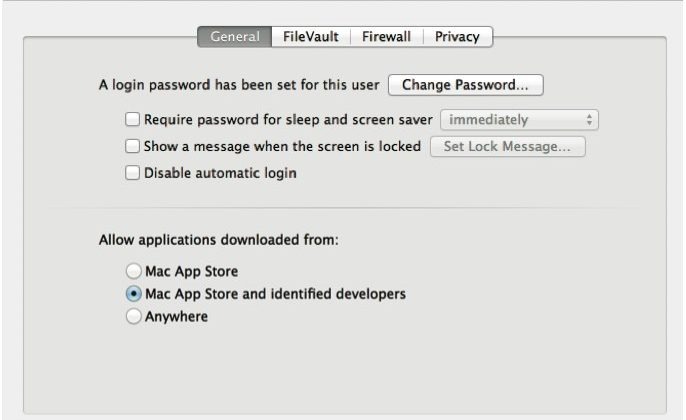The width and height of the screenshot is (686, 420).
Task: Choose the Mac App Store radio button
Action: [133, 271]
